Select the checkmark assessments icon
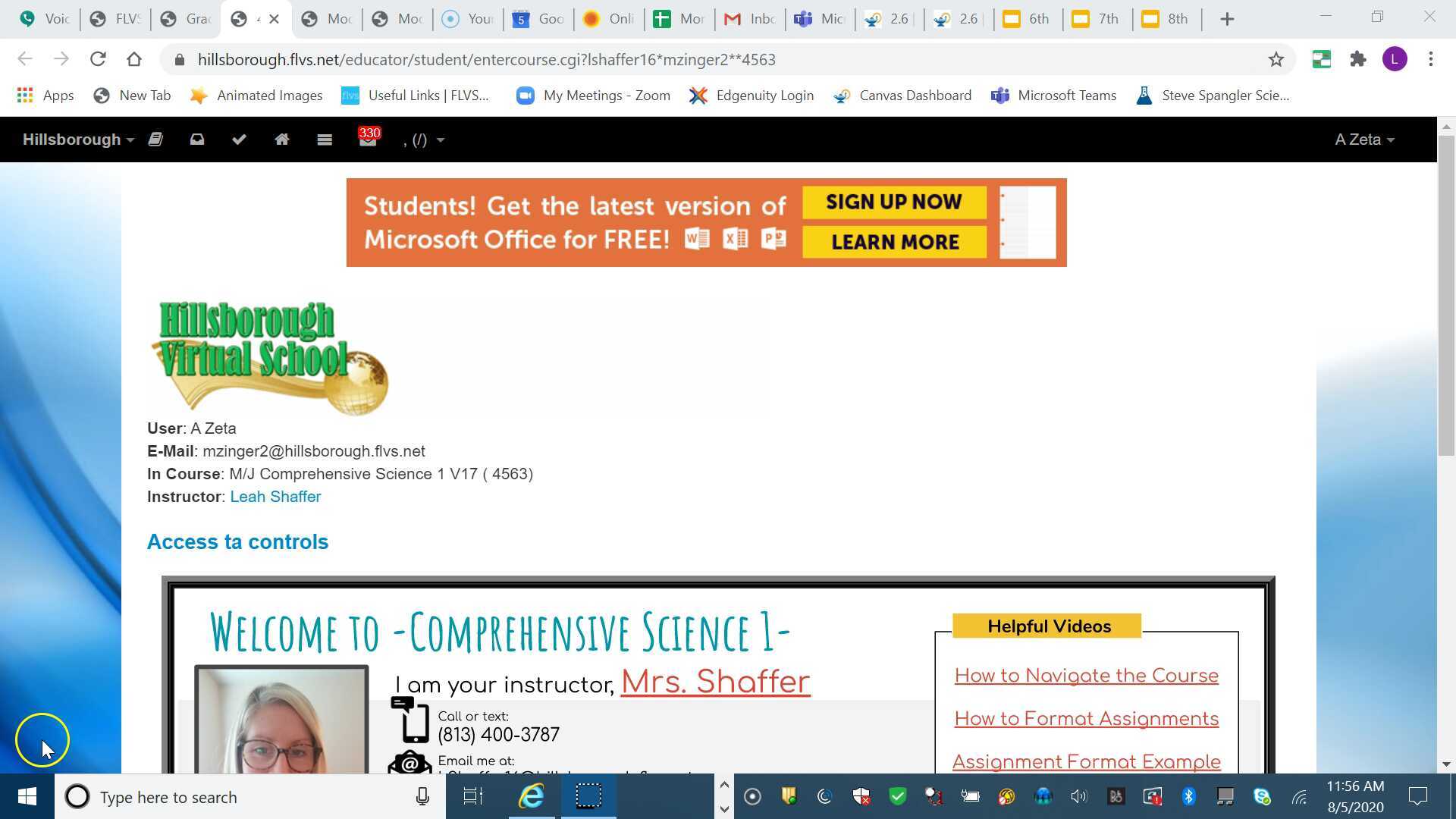1456x819 pixels. 239,140
